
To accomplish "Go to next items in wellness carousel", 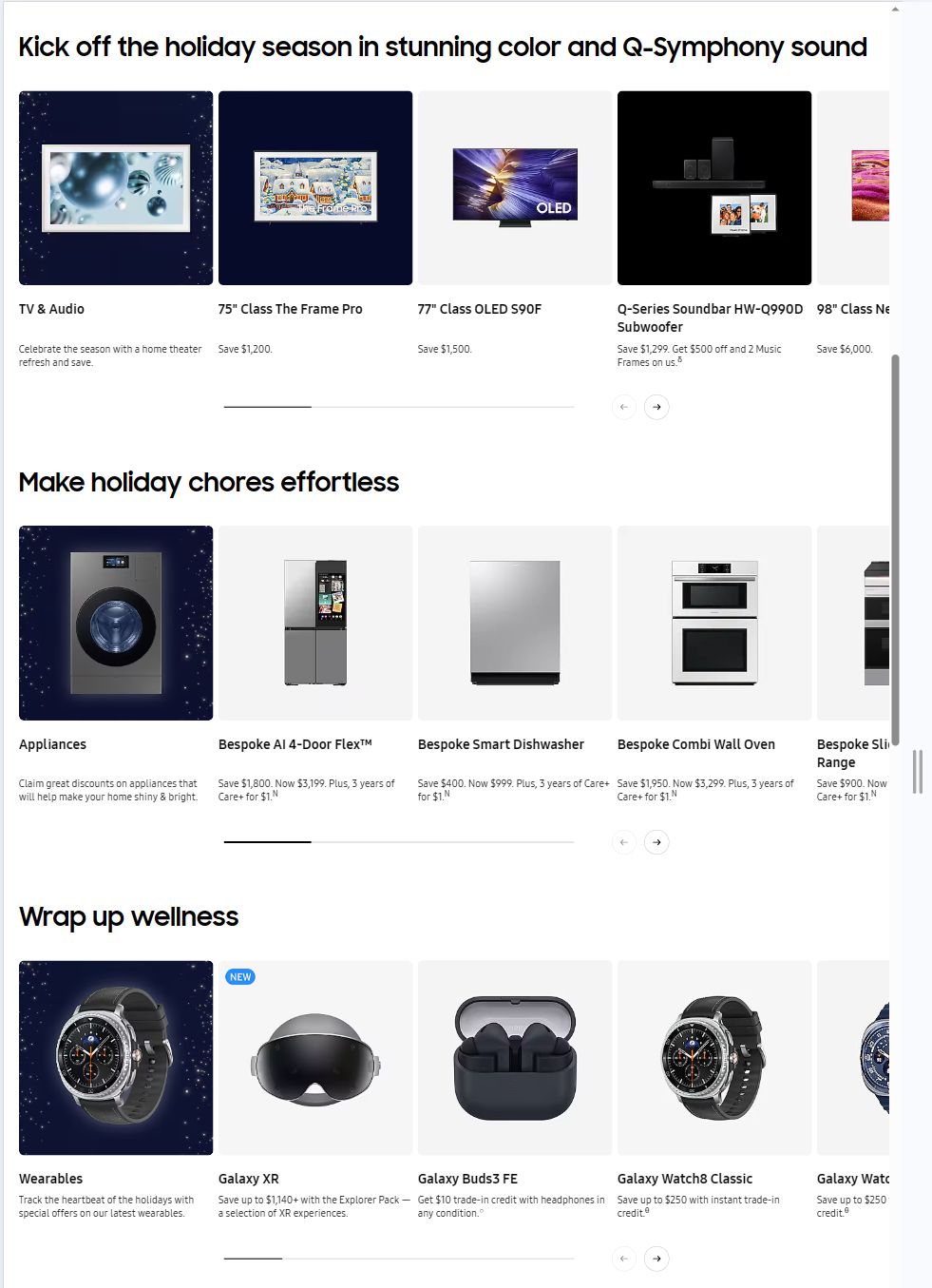I will point(656,1259).
